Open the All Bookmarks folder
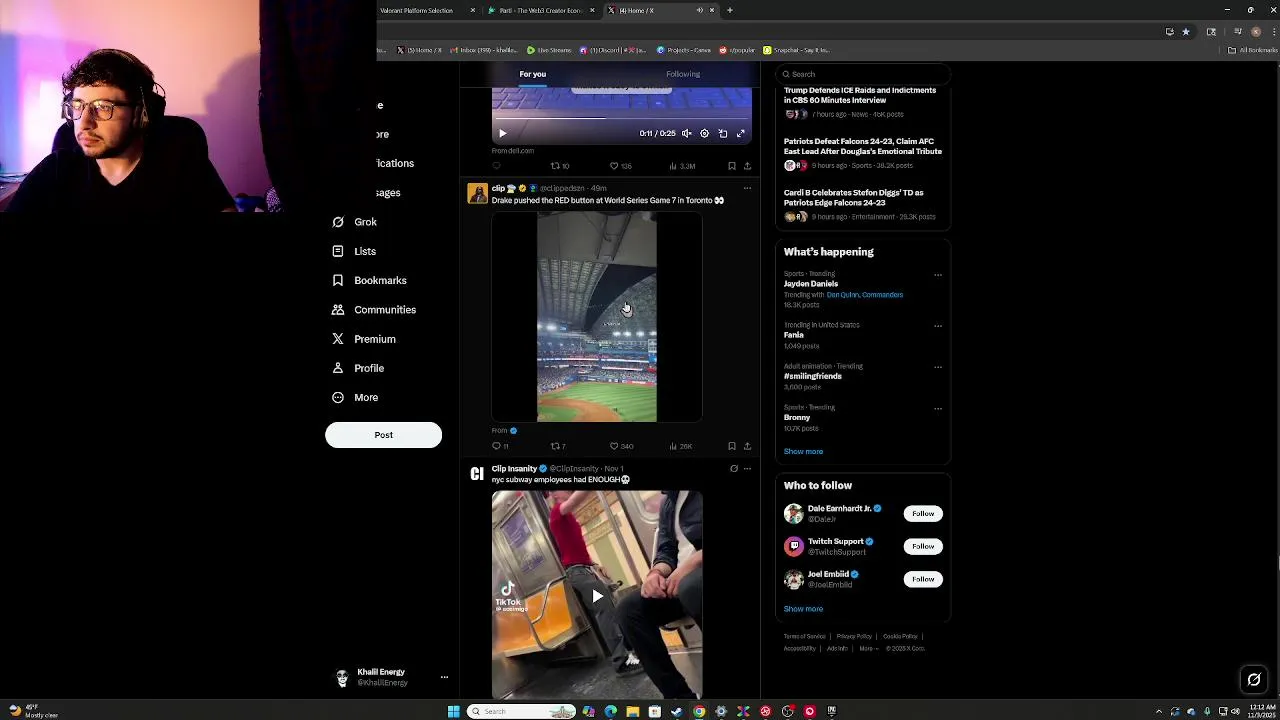 [1252, 50]
